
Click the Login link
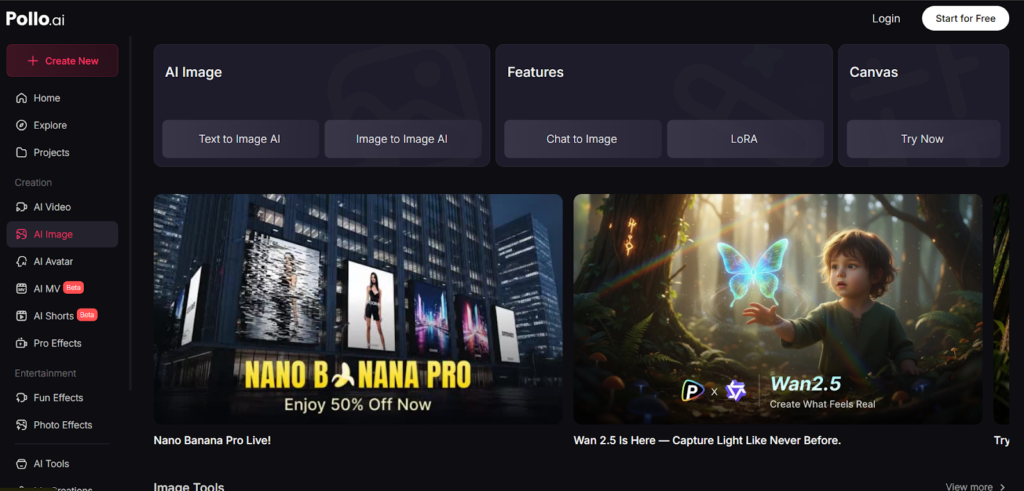(x=885, y=18)
